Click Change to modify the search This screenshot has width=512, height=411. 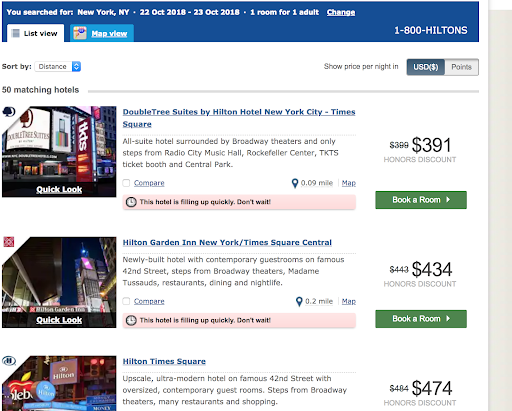click(x=341, y=12)
